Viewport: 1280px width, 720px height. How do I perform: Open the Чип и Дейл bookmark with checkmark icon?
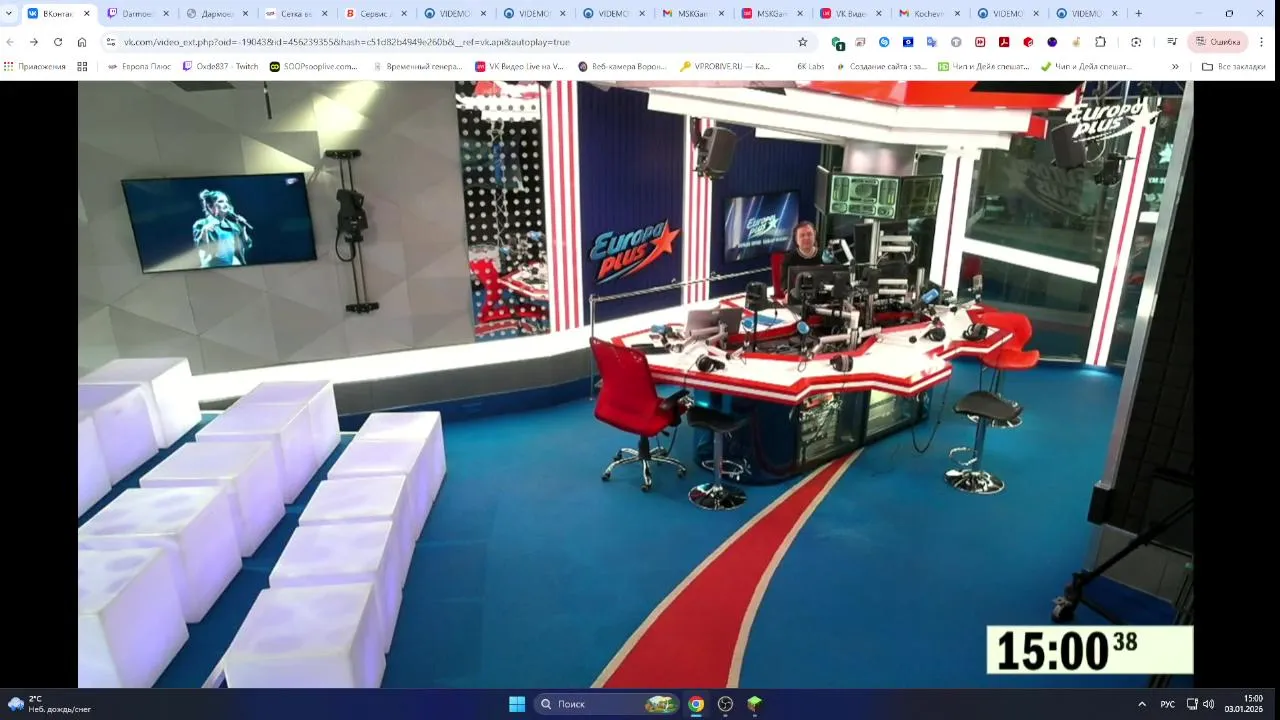[x=1086, y=66]
